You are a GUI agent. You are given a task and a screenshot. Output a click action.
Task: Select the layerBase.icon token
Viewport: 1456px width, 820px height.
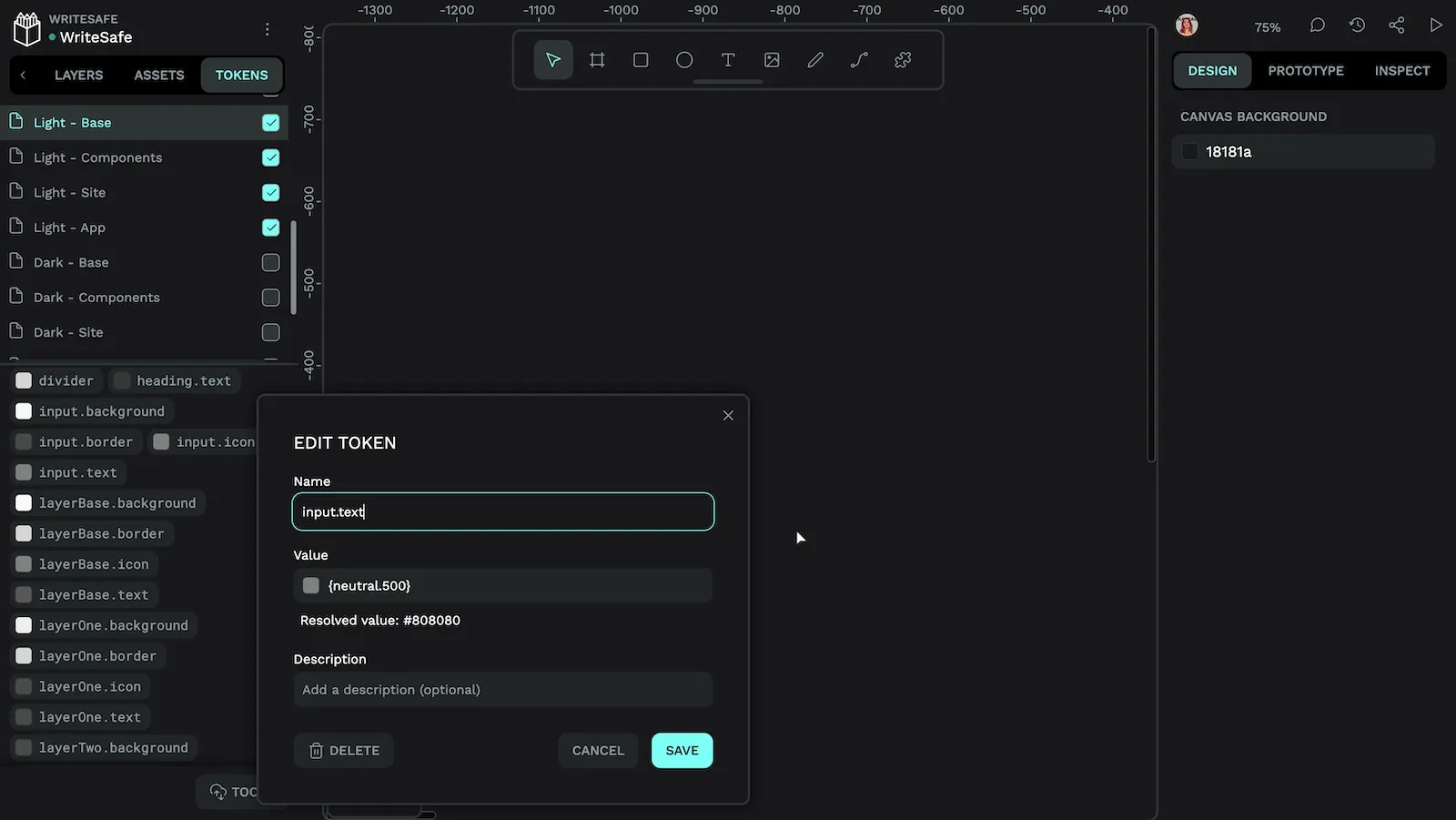(x=85, y=564)
